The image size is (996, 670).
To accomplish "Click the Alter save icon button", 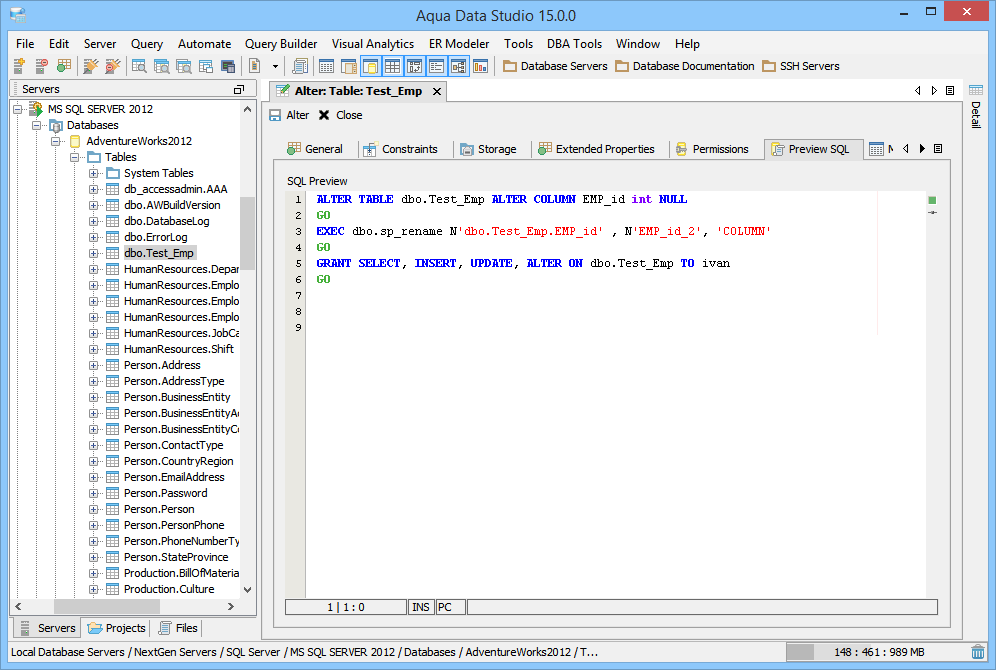I will pyautogui.click(x=276, y=115).
